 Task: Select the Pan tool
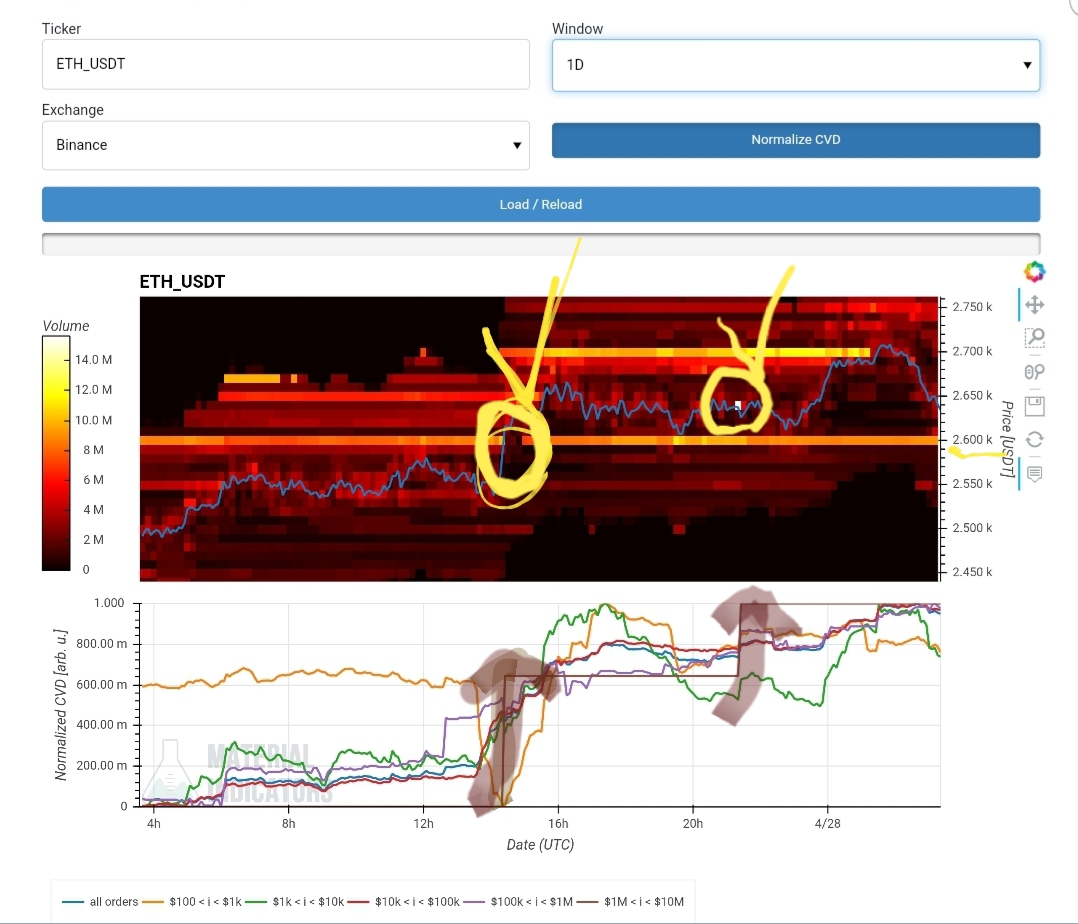click(1034, 305)
